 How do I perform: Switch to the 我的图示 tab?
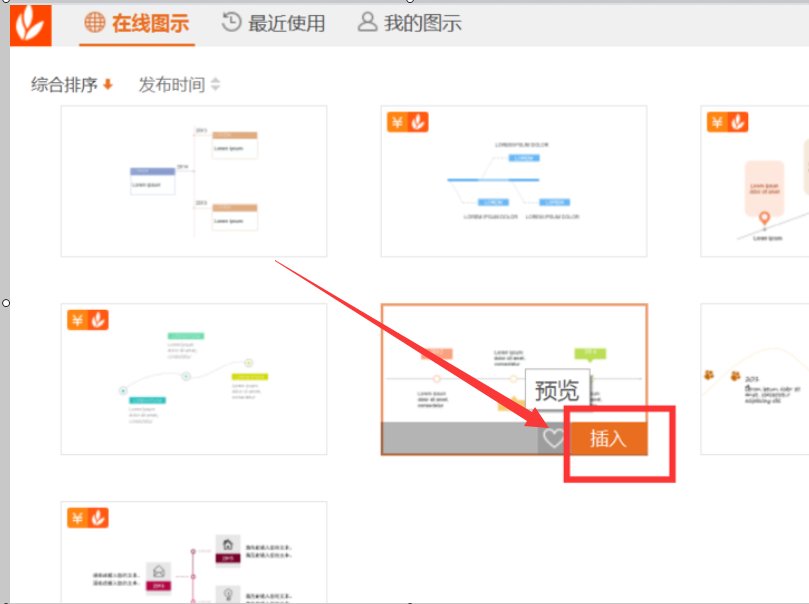[x=416, y=22]
